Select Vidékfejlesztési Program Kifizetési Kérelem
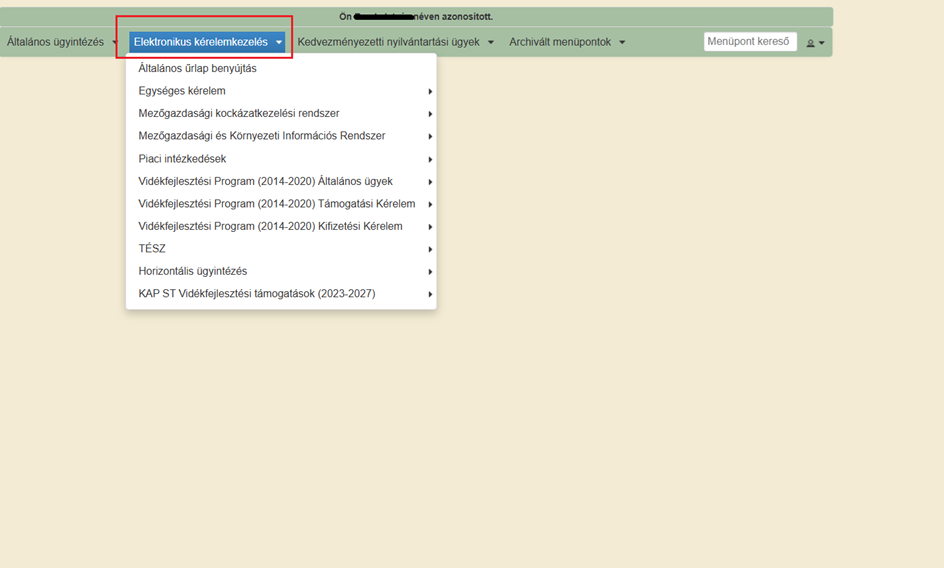Image resolution: width=944 pixels, height=568 pixels. click(281, 226)
